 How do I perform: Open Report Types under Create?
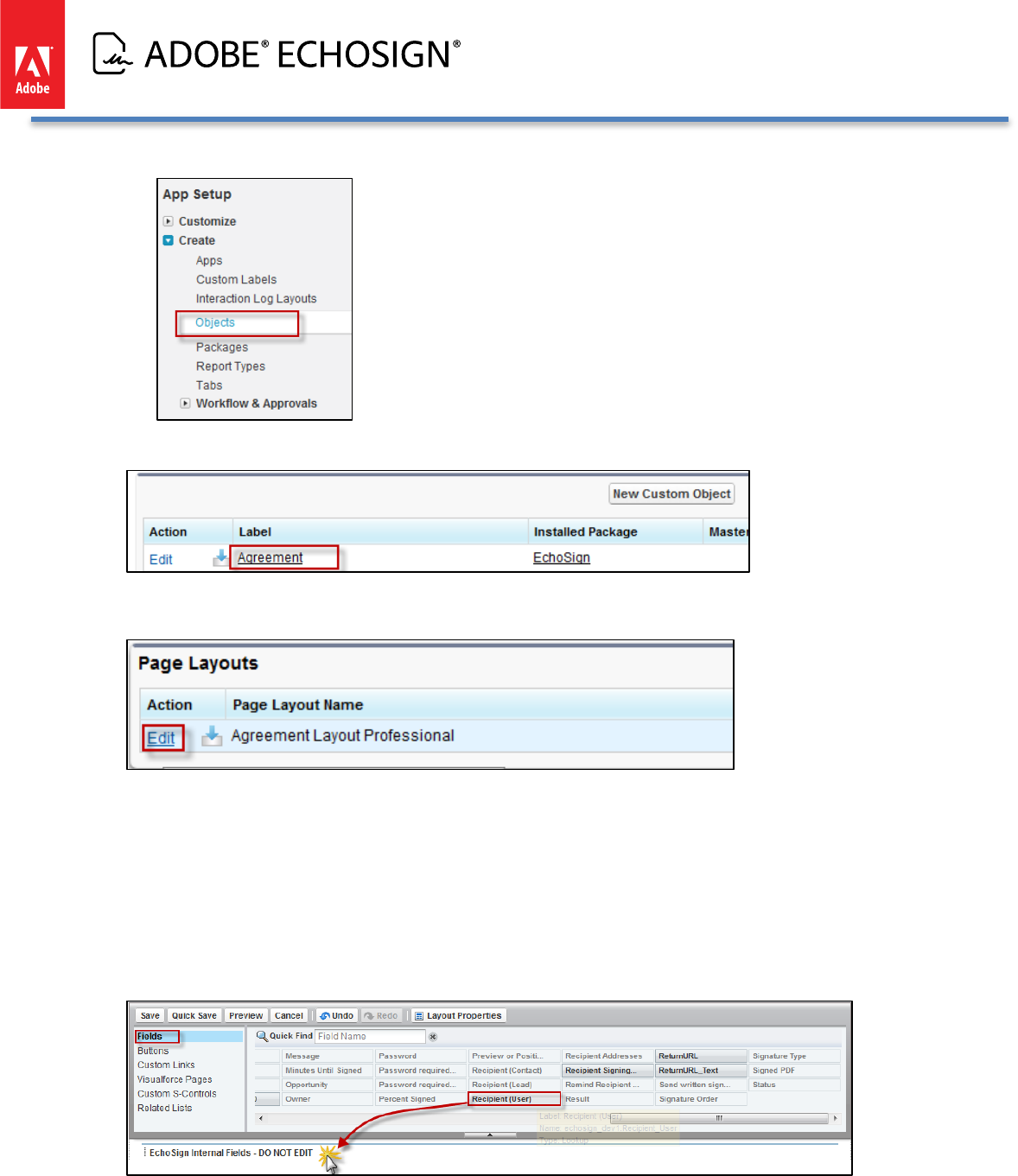point(231,366)
